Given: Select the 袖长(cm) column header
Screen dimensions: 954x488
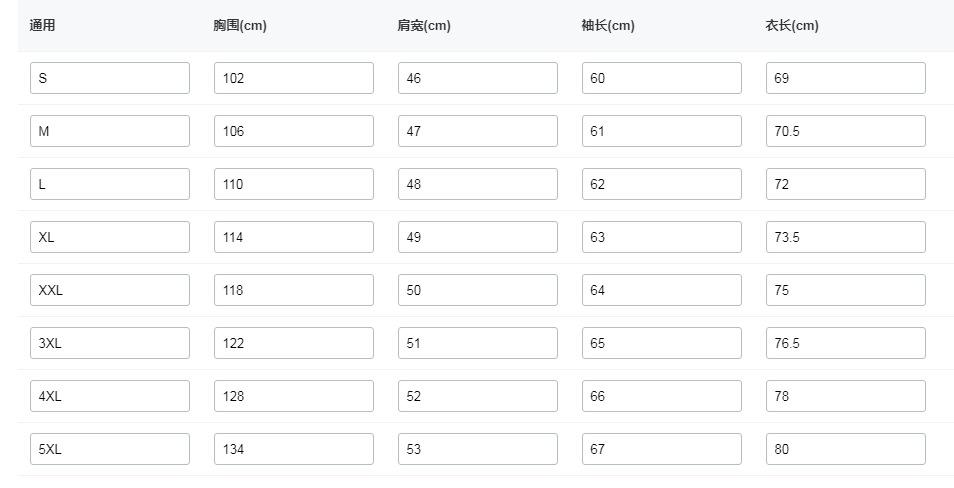Looking at the screenshot, I should coord(608,26).
